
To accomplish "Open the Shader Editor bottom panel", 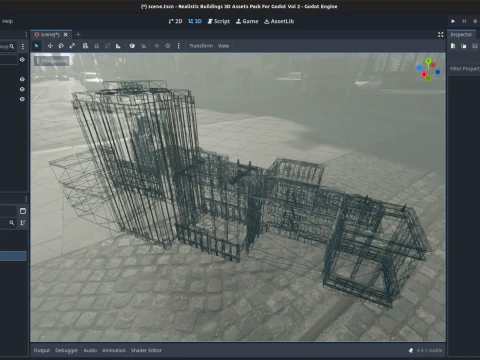I will click(x=146, y=350).
